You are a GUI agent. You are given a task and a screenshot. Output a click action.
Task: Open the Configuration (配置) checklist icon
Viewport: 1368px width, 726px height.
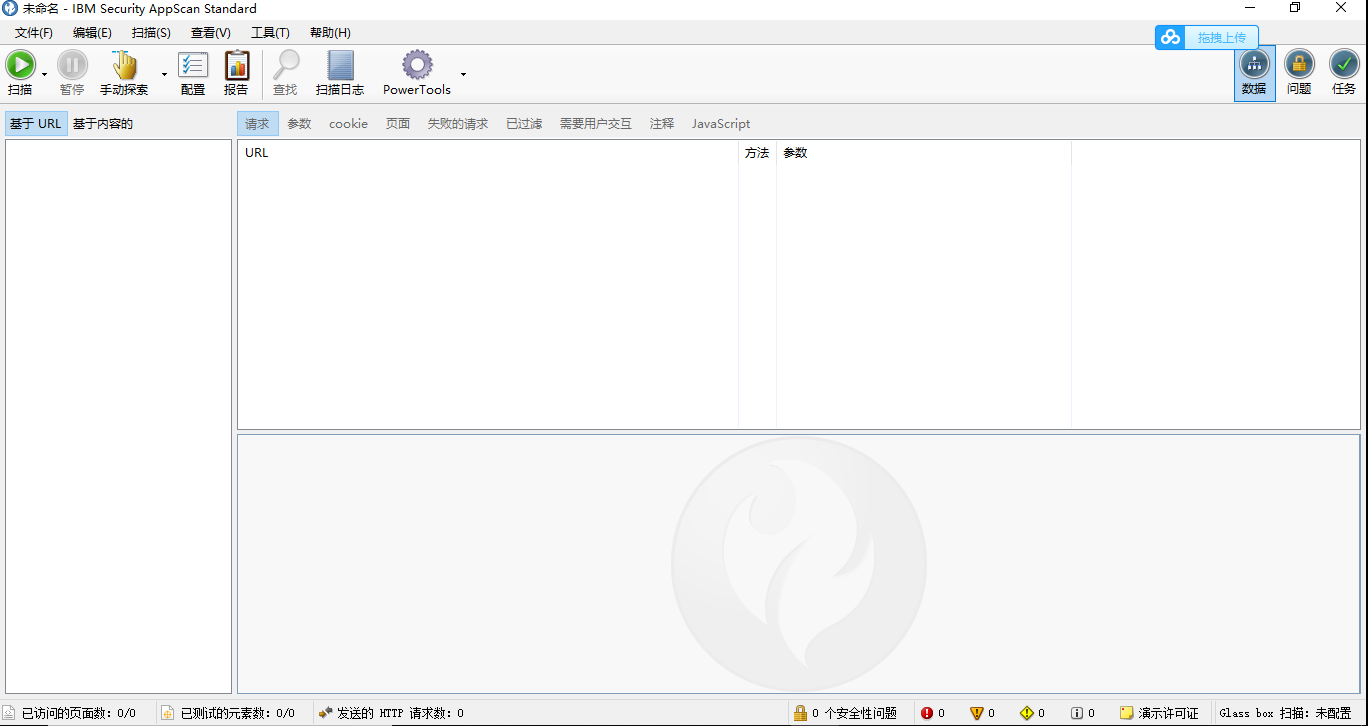tap(193, 66)
